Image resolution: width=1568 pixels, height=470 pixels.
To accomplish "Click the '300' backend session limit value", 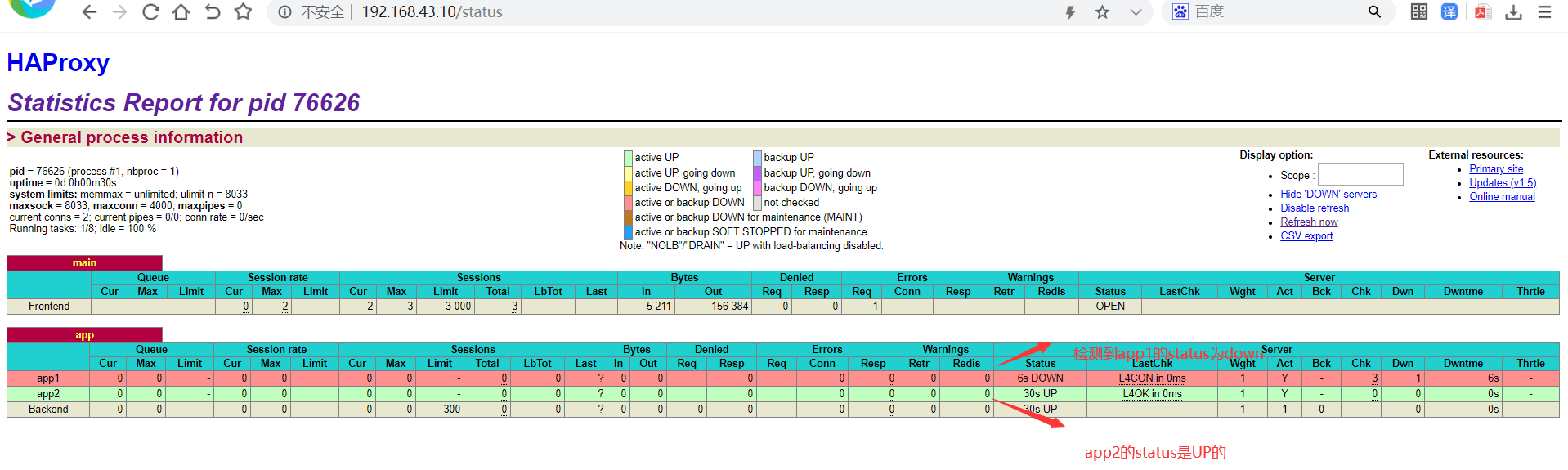I will click(452, 410).
